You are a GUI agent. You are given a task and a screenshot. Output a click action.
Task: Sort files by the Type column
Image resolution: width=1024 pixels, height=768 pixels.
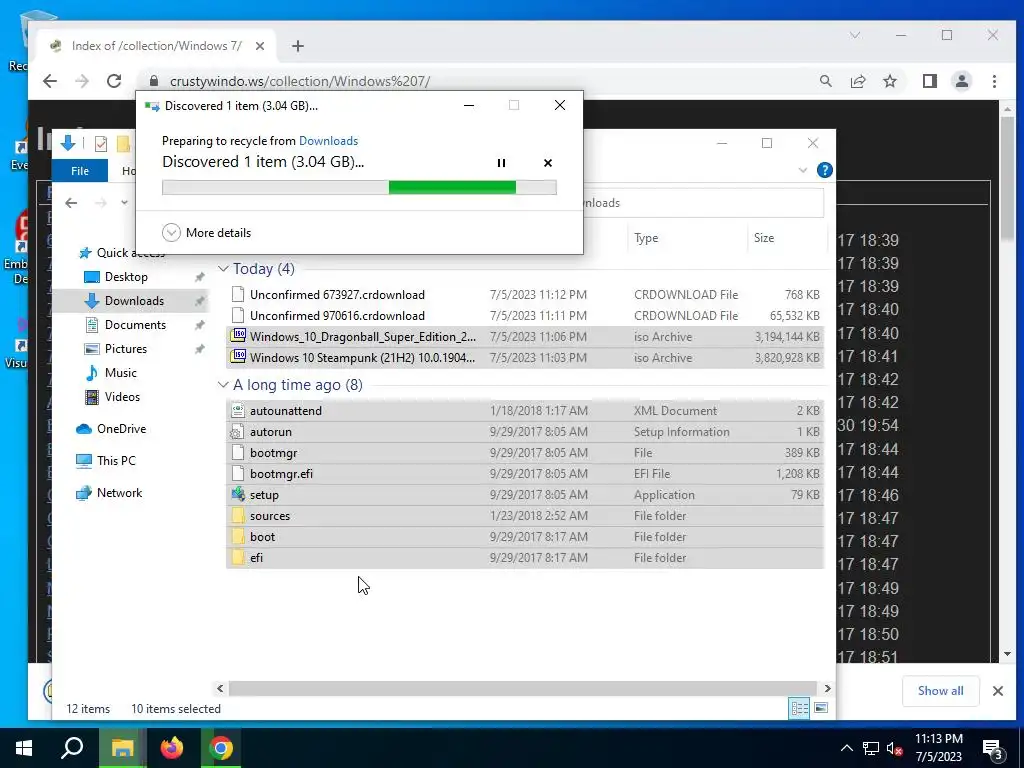(688, 238)
